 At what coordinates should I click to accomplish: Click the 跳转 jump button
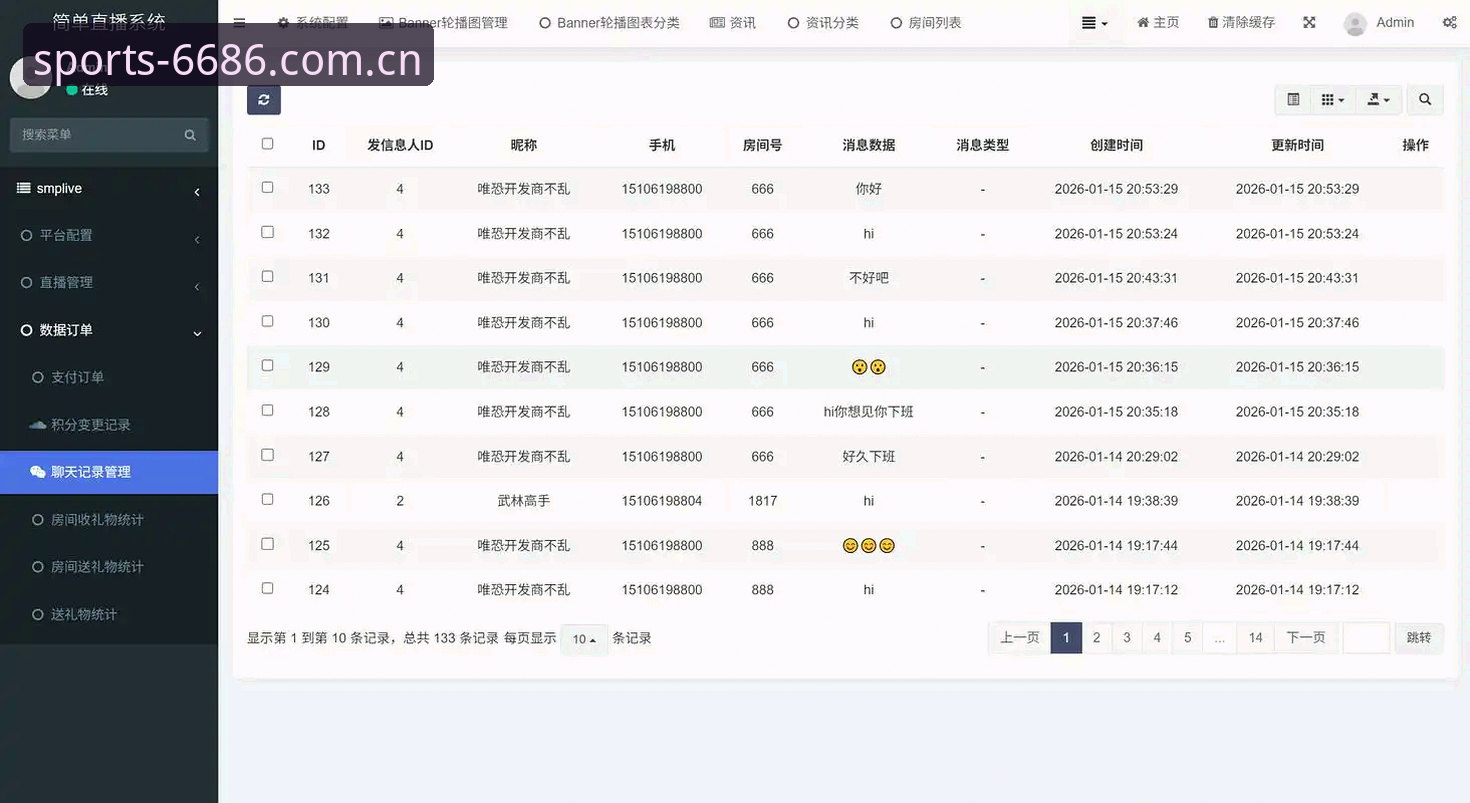pos(1419,638)
